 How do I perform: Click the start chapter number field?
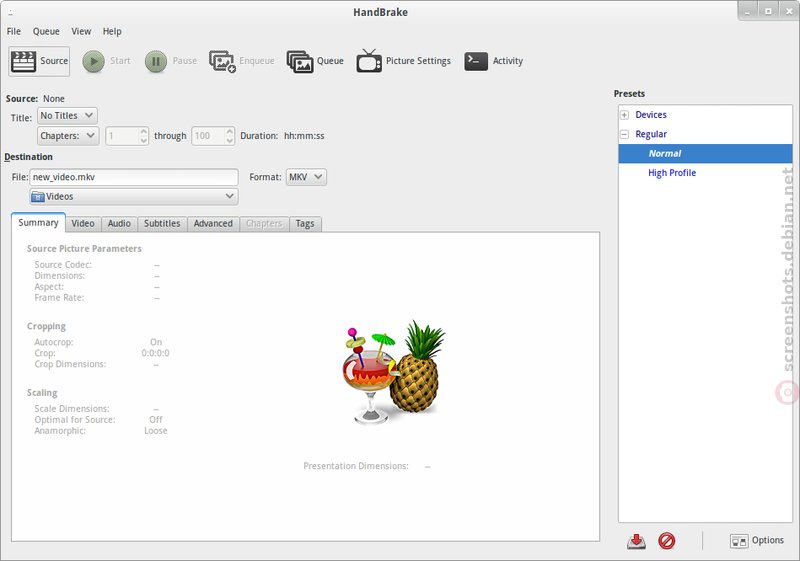click(122, 136)
